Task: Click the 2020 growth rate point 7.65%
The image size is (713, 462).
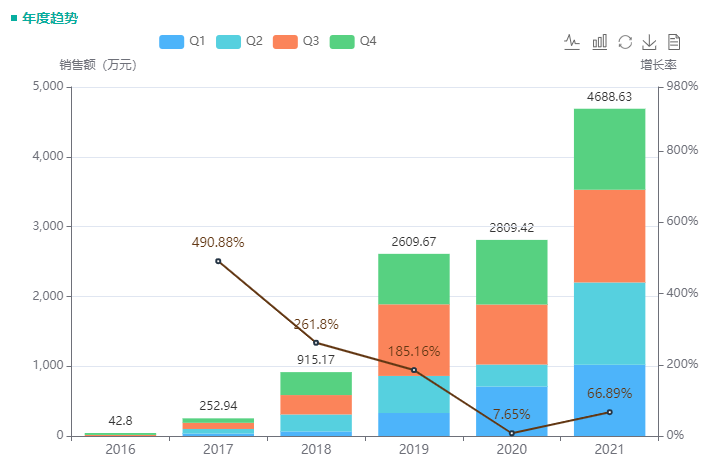Action: [512, 433]
